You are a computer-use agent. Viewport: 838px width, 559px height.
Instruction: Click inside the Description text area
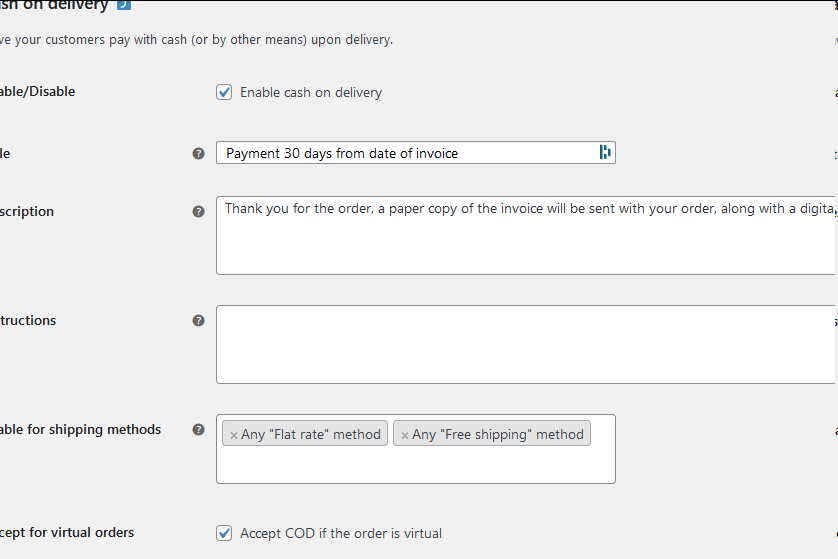[525, 245]
